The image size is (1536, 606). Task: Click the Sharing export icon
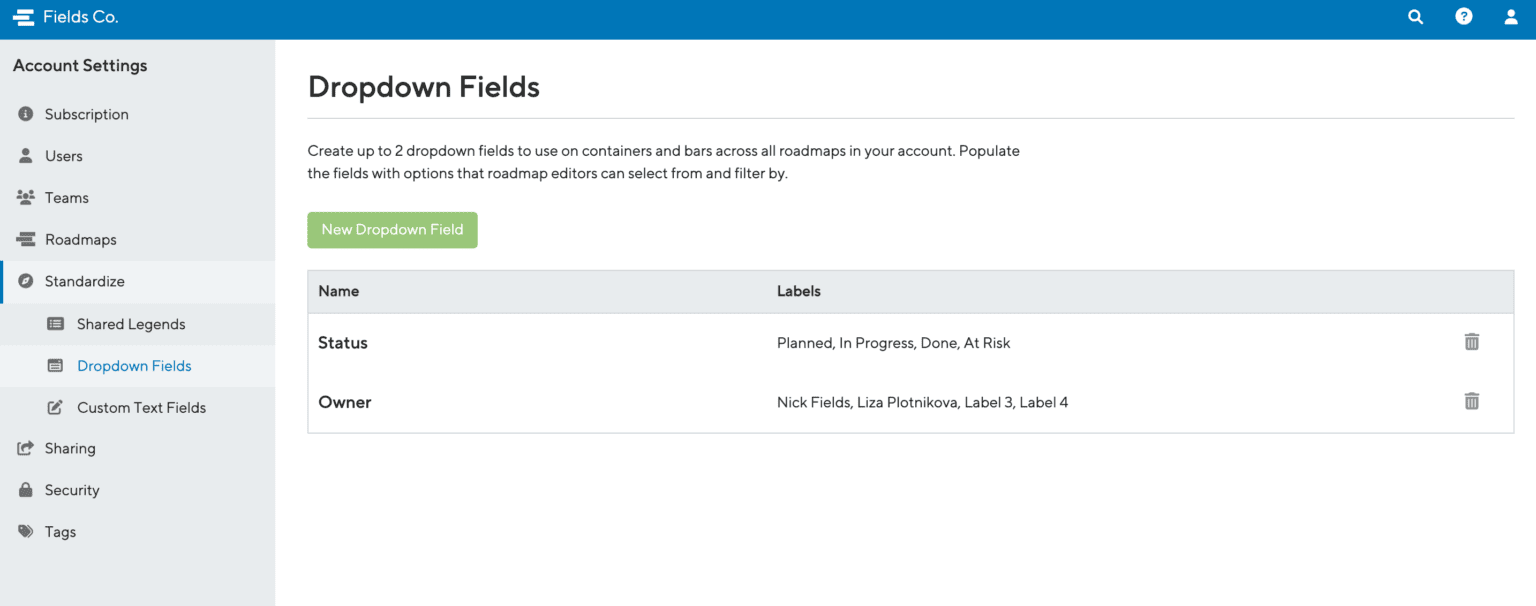(x=24, y=448)
